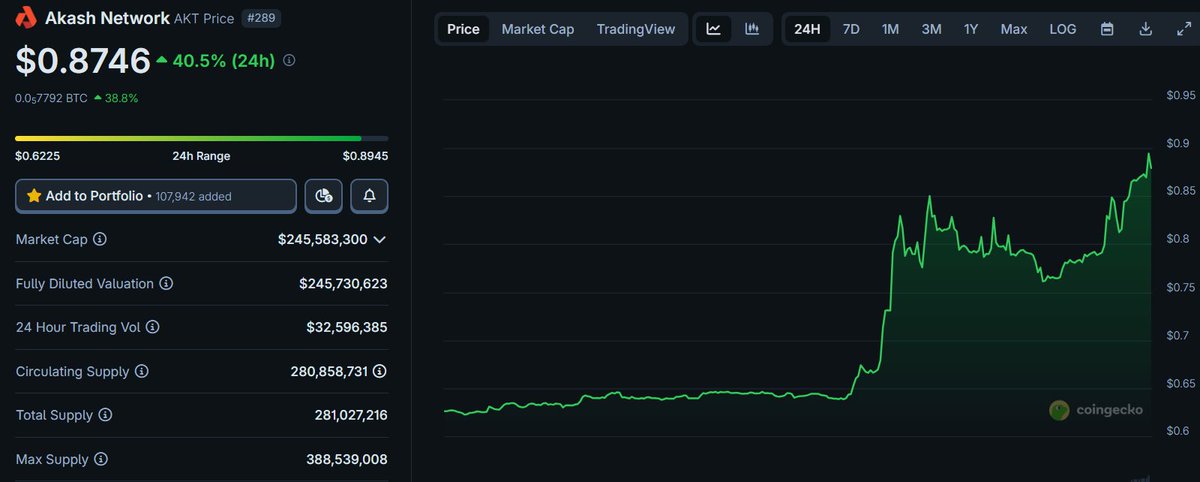Click the $0.8746 price value
Viewport: 1200px width, 482px height.
(x=83, y=62)
